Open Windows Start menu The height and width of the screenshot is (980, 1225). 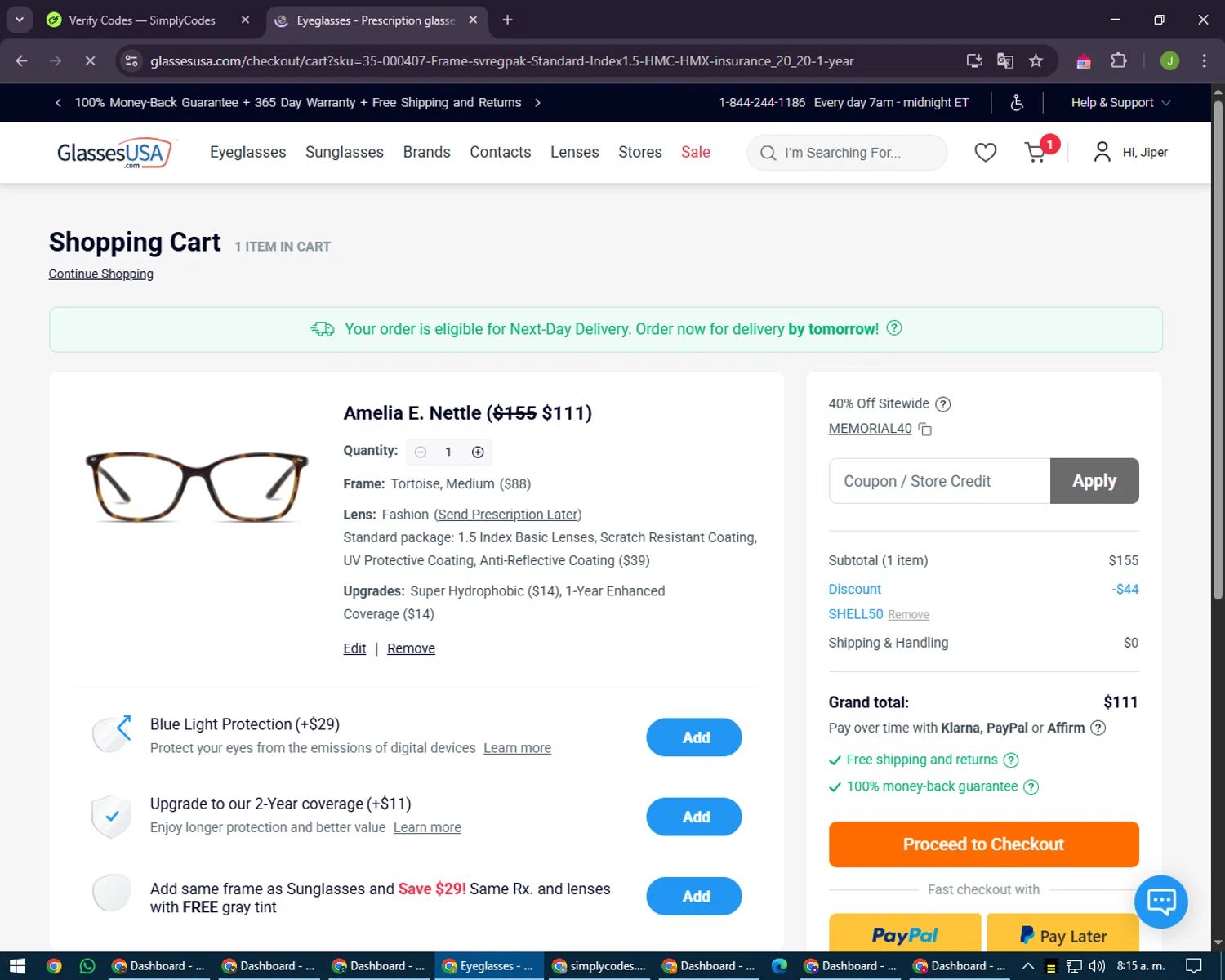17,966
